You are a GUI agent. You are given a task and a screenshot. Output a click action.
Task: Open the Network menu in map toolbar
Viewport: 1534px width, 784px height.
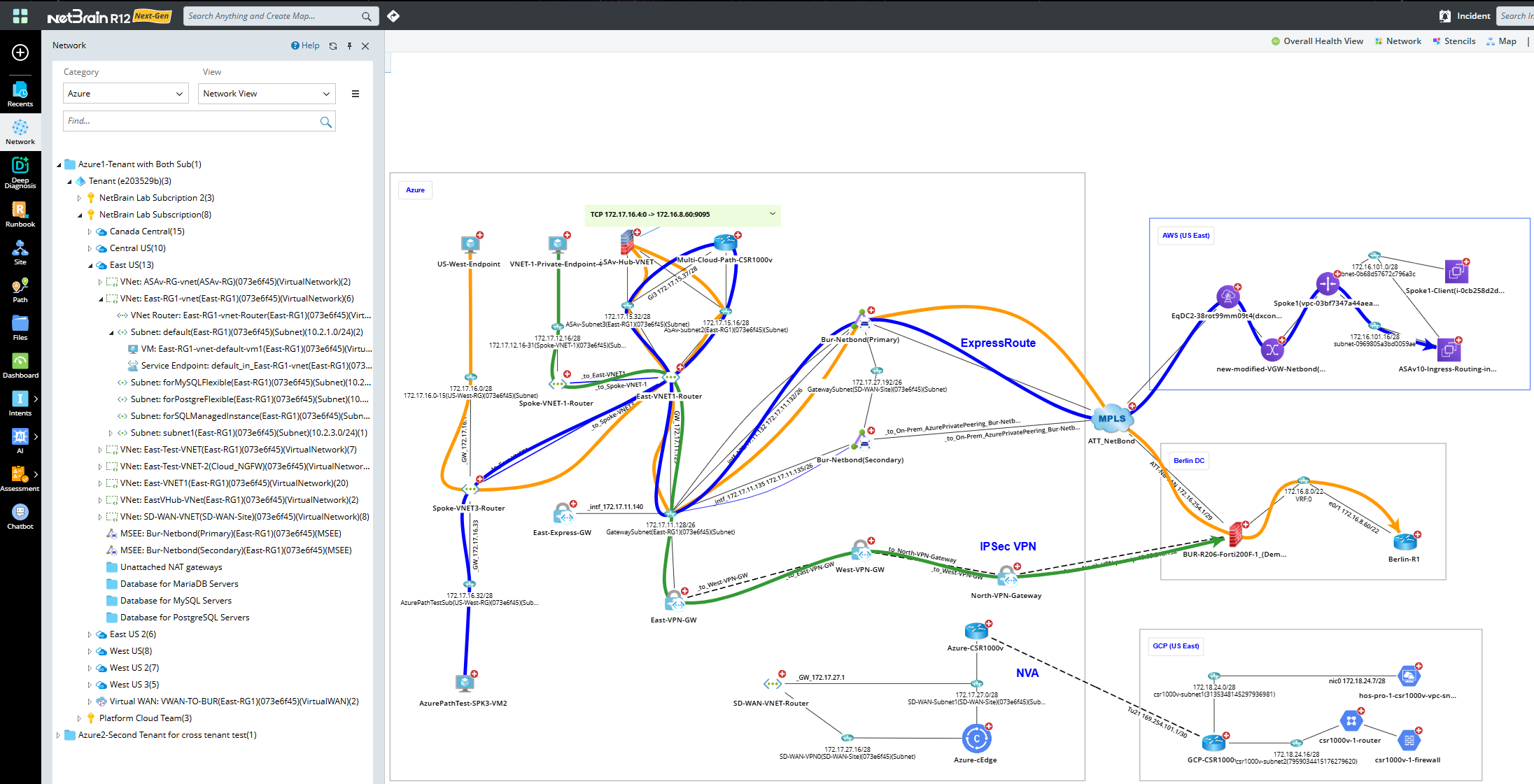pos(1398,41)
